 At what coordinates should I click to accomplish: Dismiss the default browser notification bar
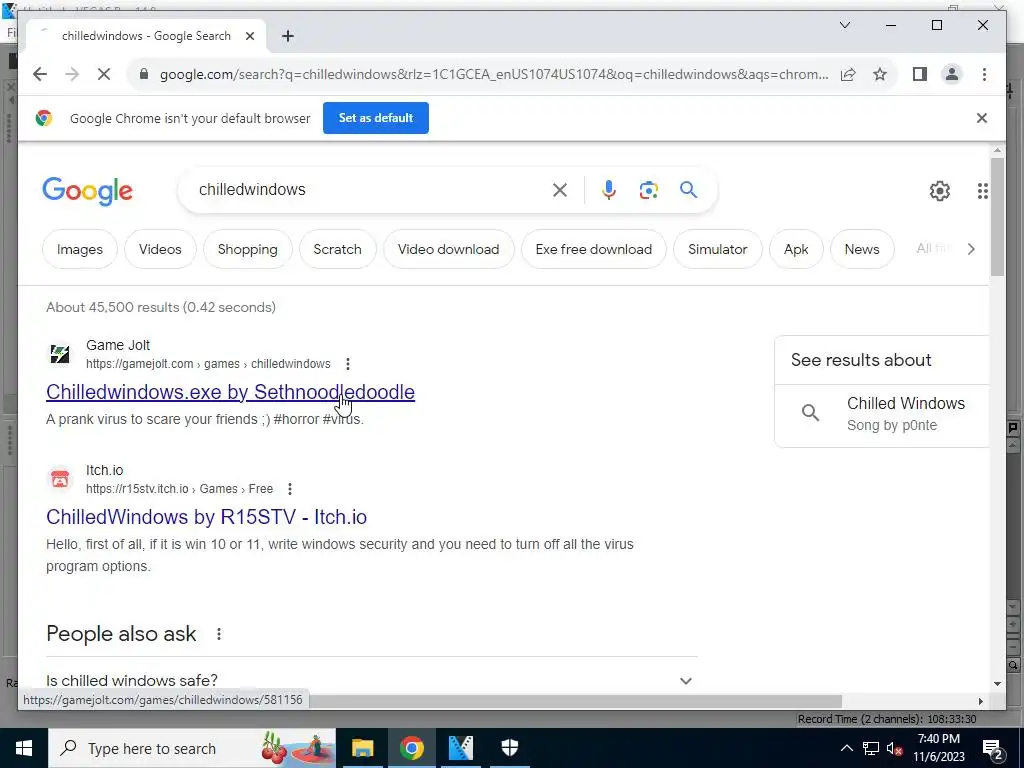coord(982,118)
